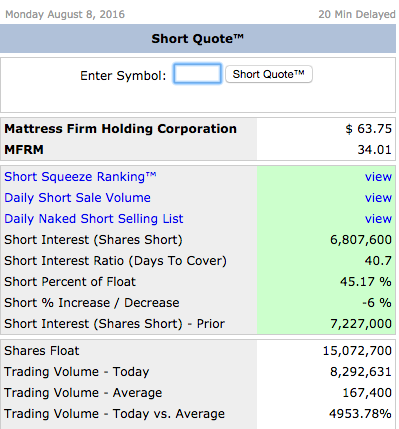Click the Enter Symbol input field
This screenshot has width=399, height=429.
(197, 74)
